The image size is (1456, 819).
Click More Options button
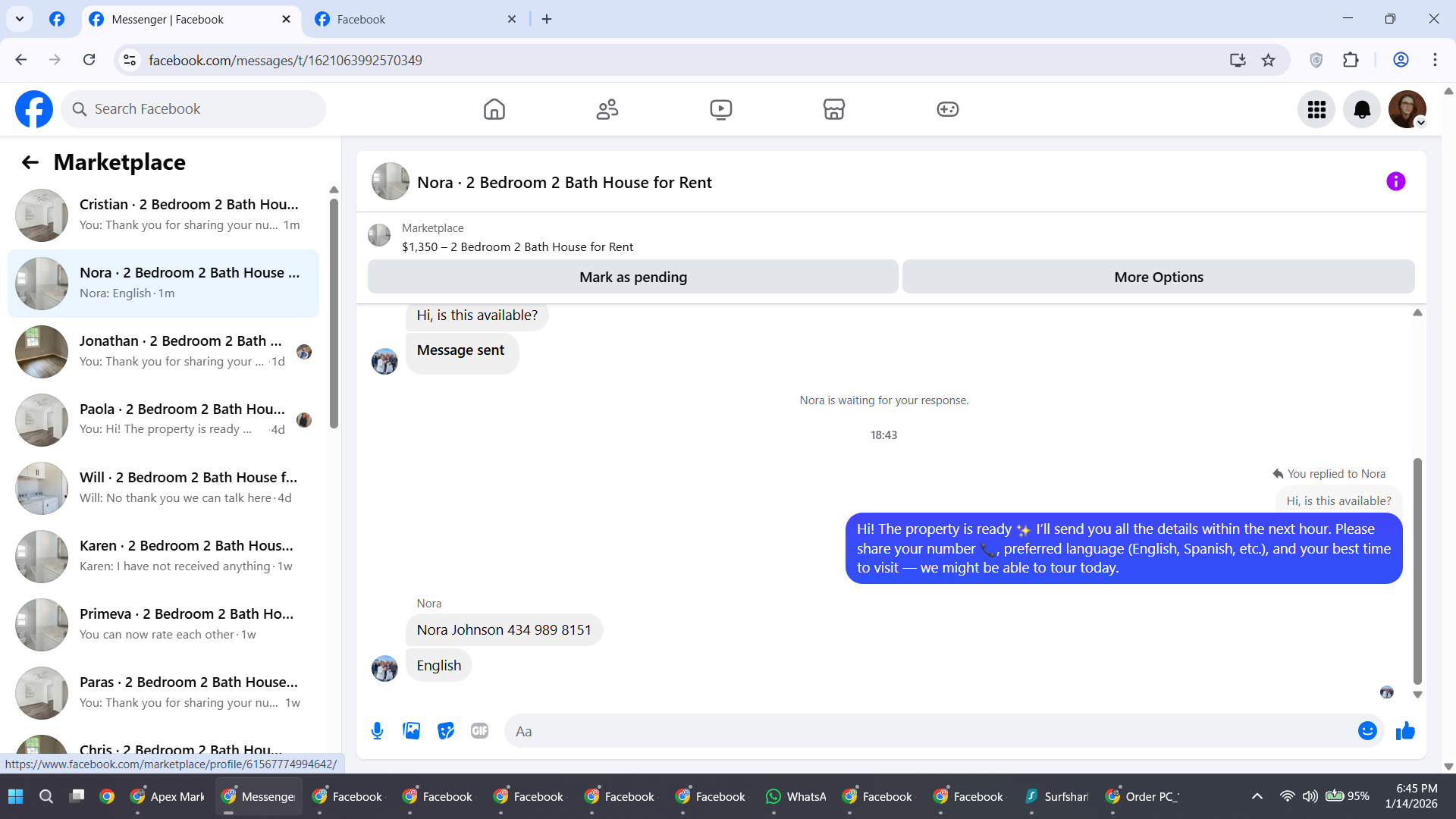coord(1158,278)
